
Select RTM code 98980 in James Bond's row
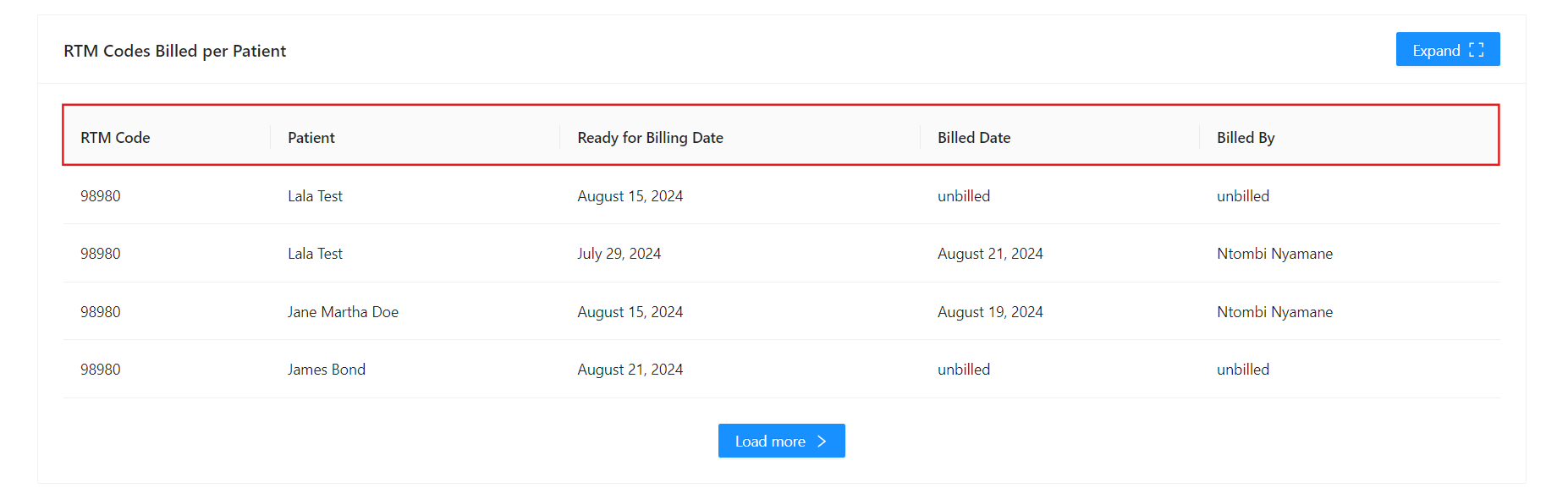pos(101,370)
